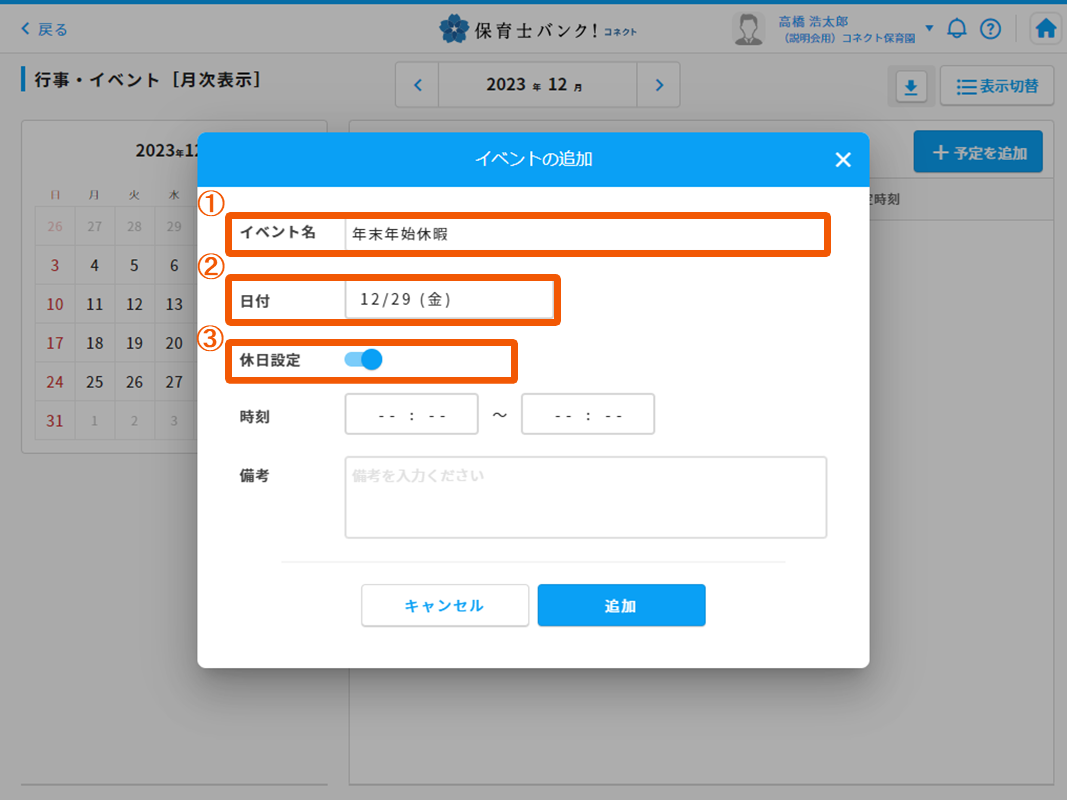Open the notifications bell icon
The height and width of the screenshot is (800, 1067).
point(957,29)
